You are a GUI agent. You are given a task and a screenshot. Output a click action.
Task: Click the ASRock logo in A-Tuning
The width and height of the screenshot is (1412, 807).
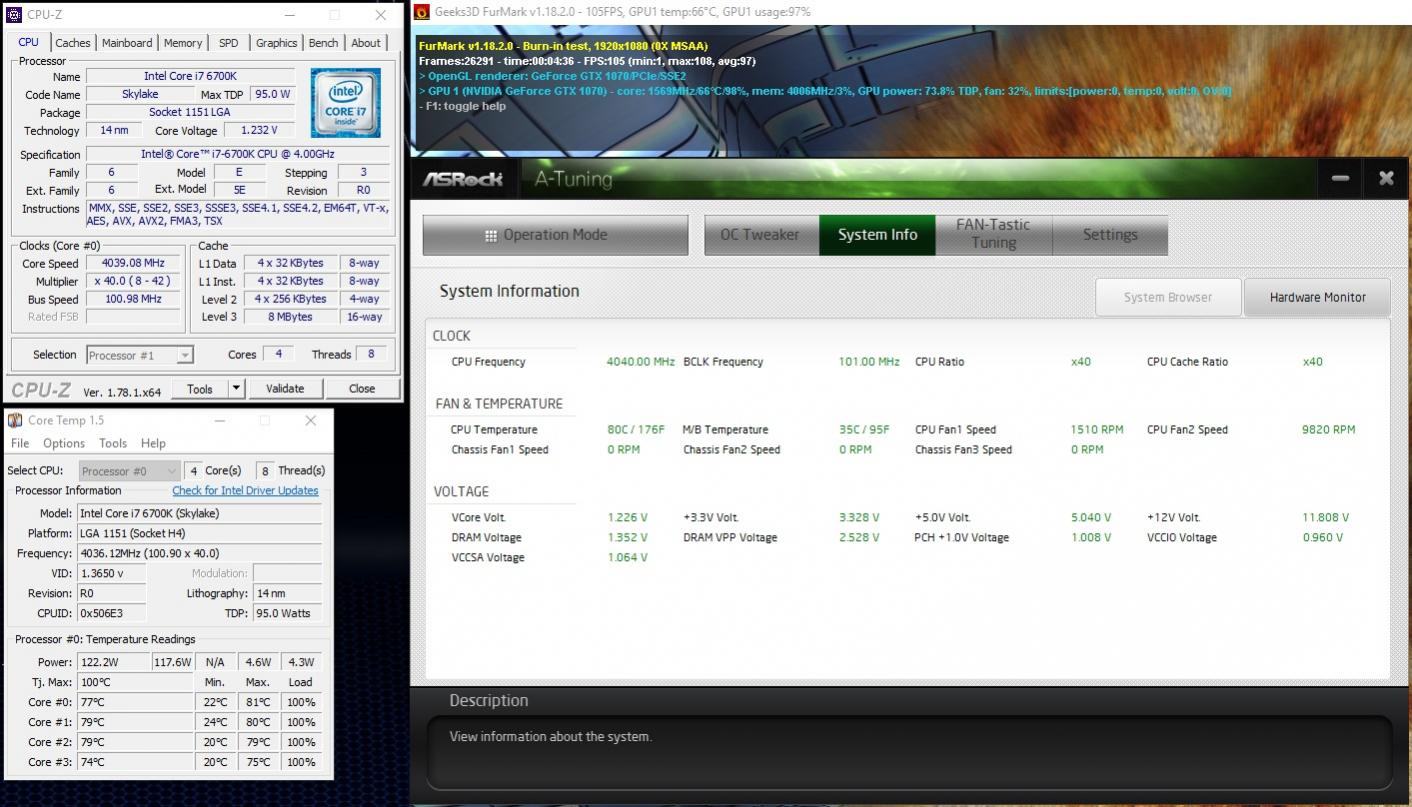click(x=463, y=179)
